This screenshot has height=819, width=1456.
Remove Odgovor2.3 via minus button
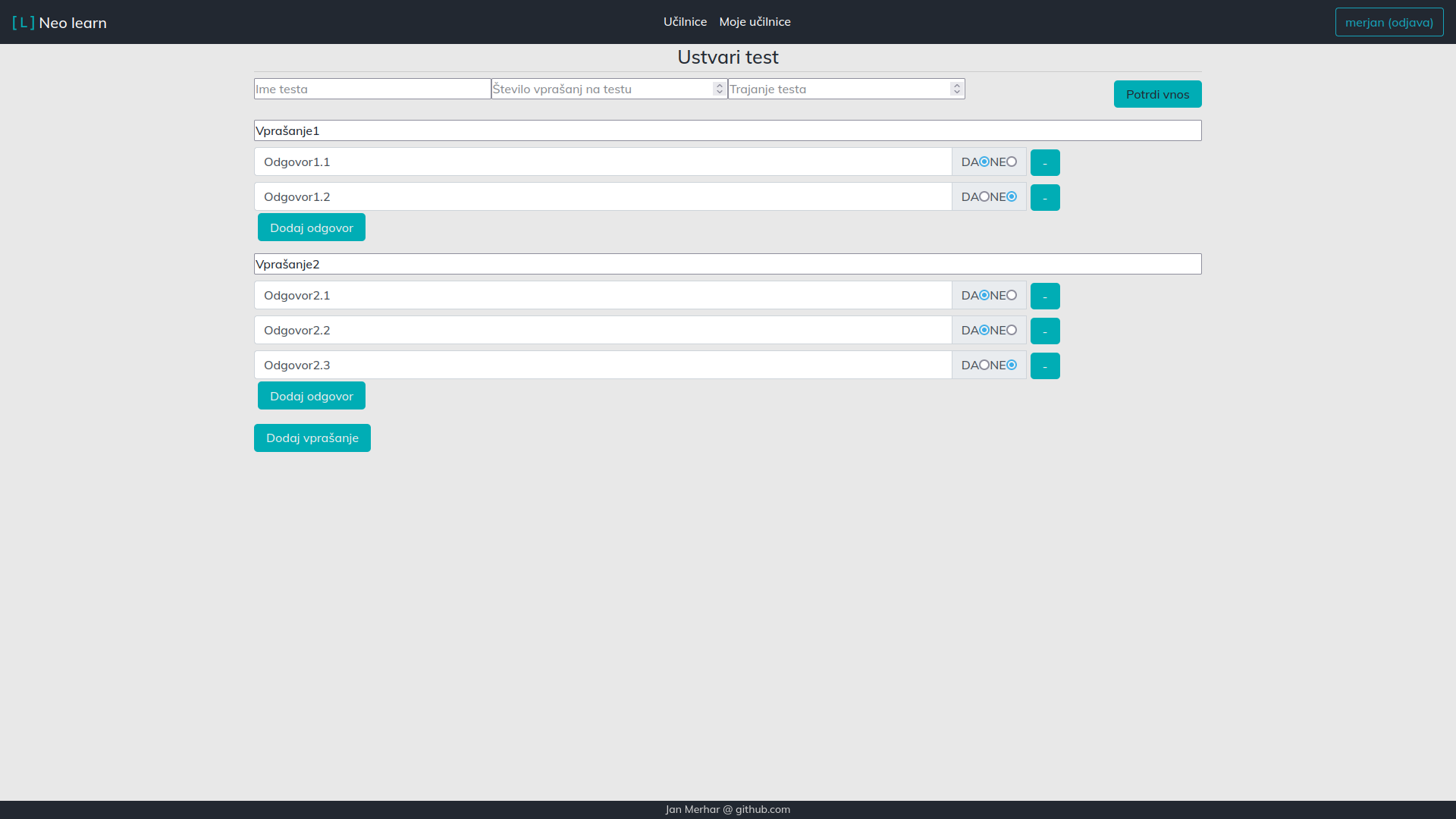[1045, 366]
